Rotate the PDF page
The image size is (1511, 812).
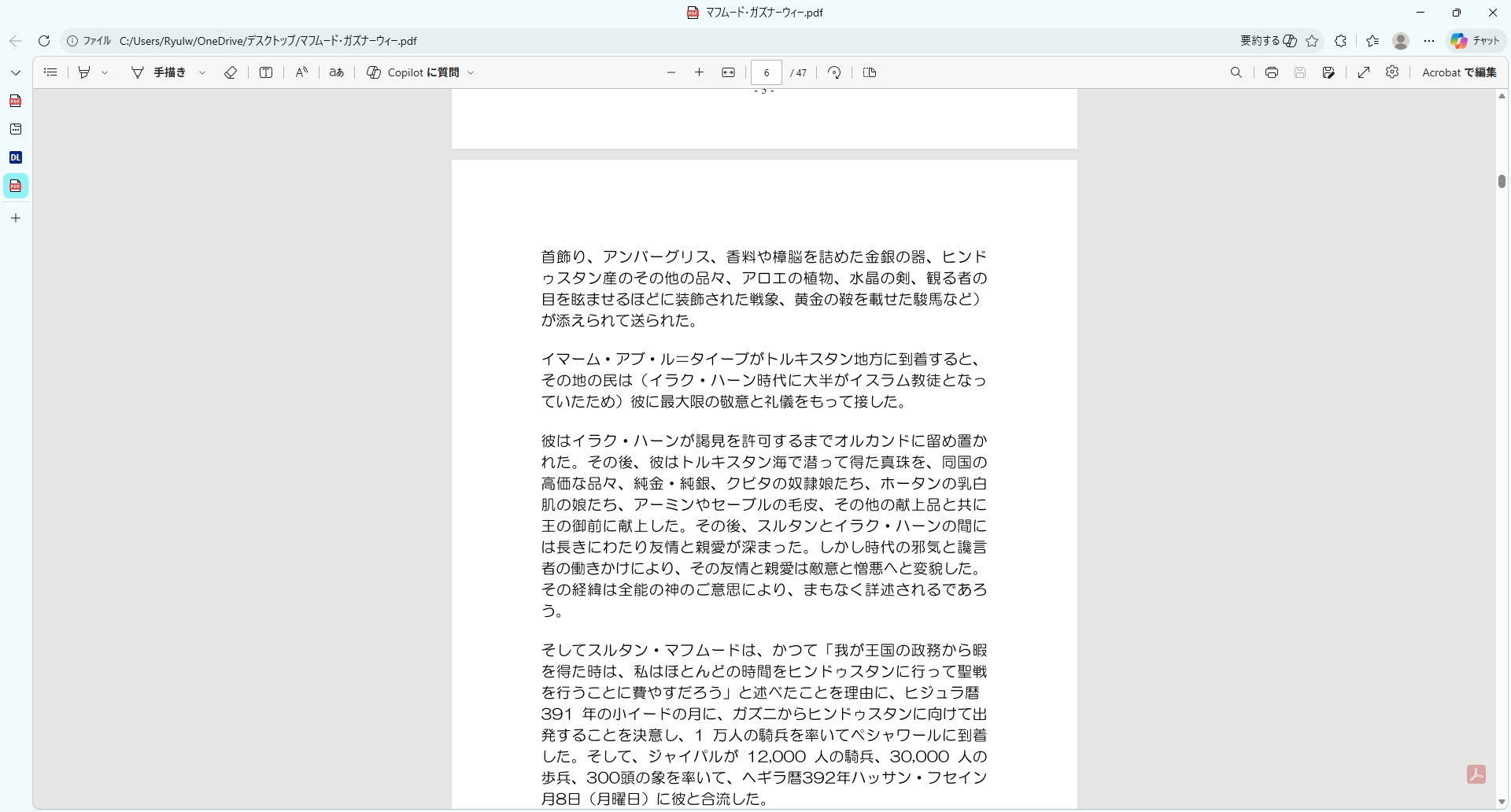click(x=834, y=72)
